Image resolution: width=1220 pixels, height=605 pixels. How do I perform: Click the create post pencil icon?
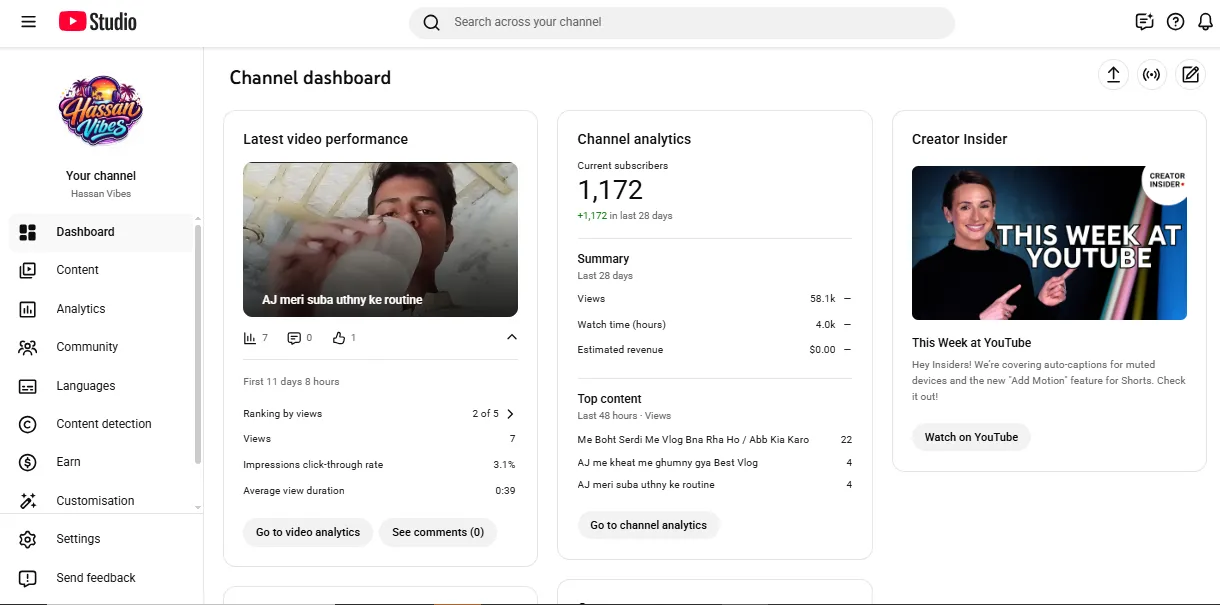coord(1190,75)
